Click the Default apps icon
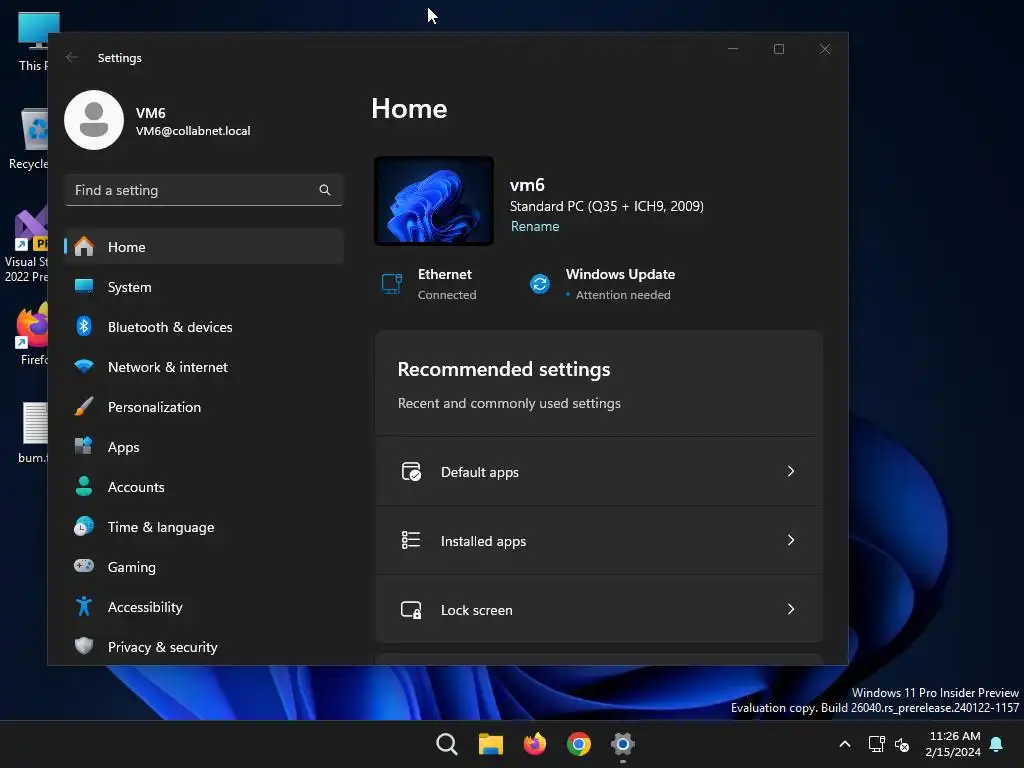This screenshot has width=1024, height=768. coord(411,472)
